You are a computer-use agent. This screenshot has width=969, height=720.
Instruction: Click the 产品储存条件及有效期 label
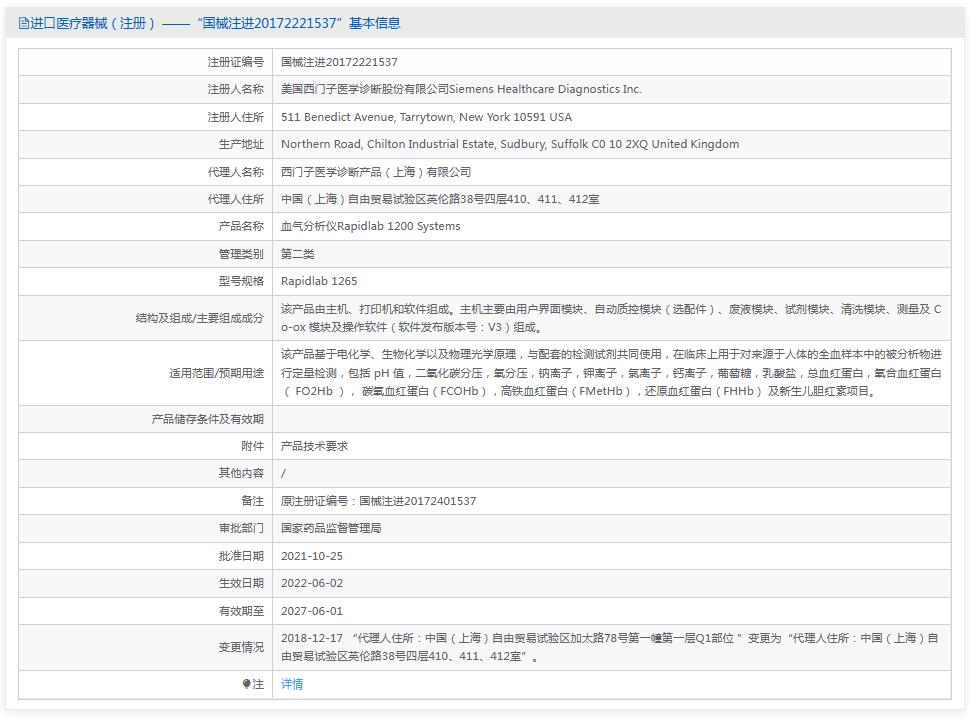[x=208, y=419]
